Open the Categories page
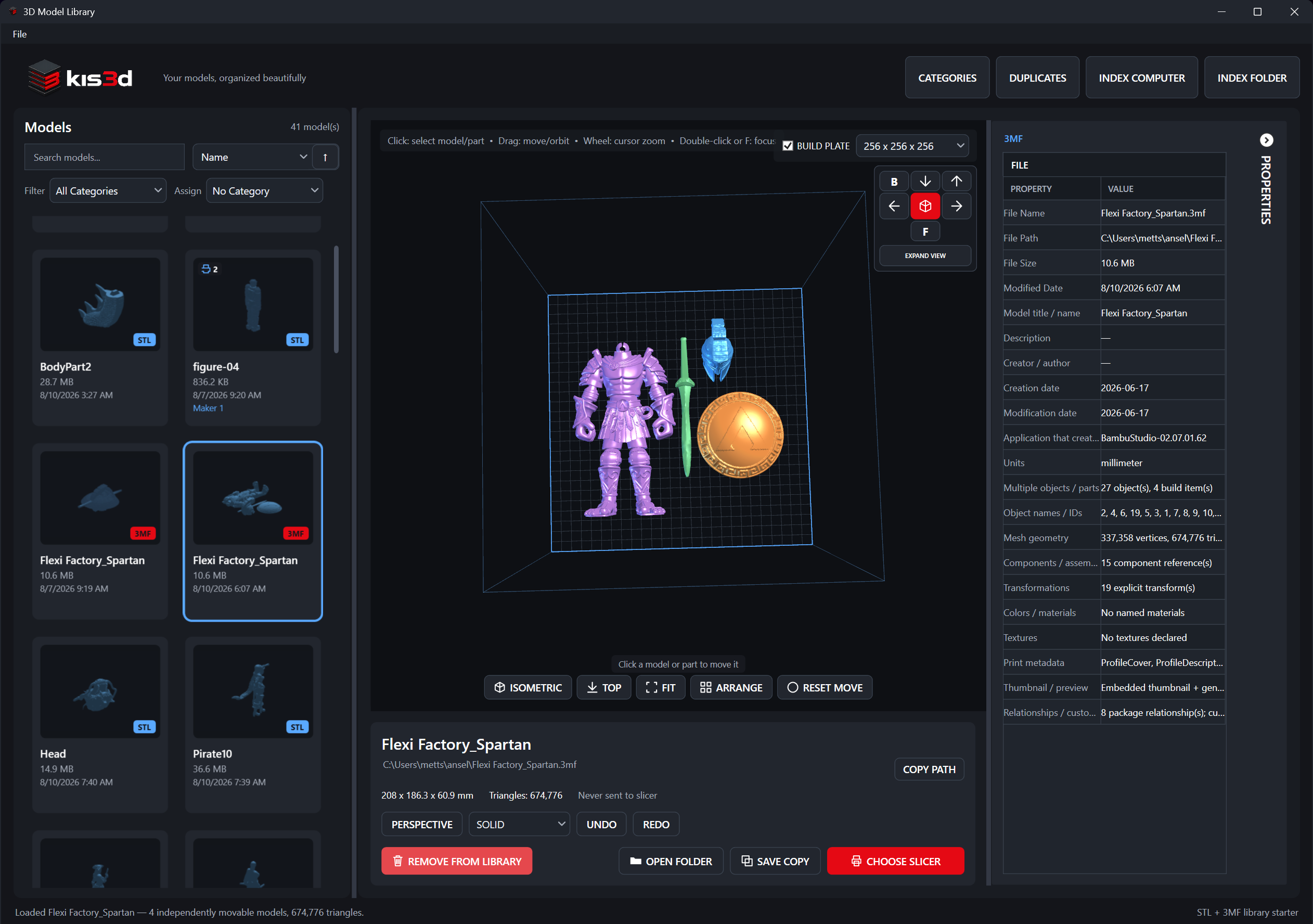 click(x=946, y=78)
